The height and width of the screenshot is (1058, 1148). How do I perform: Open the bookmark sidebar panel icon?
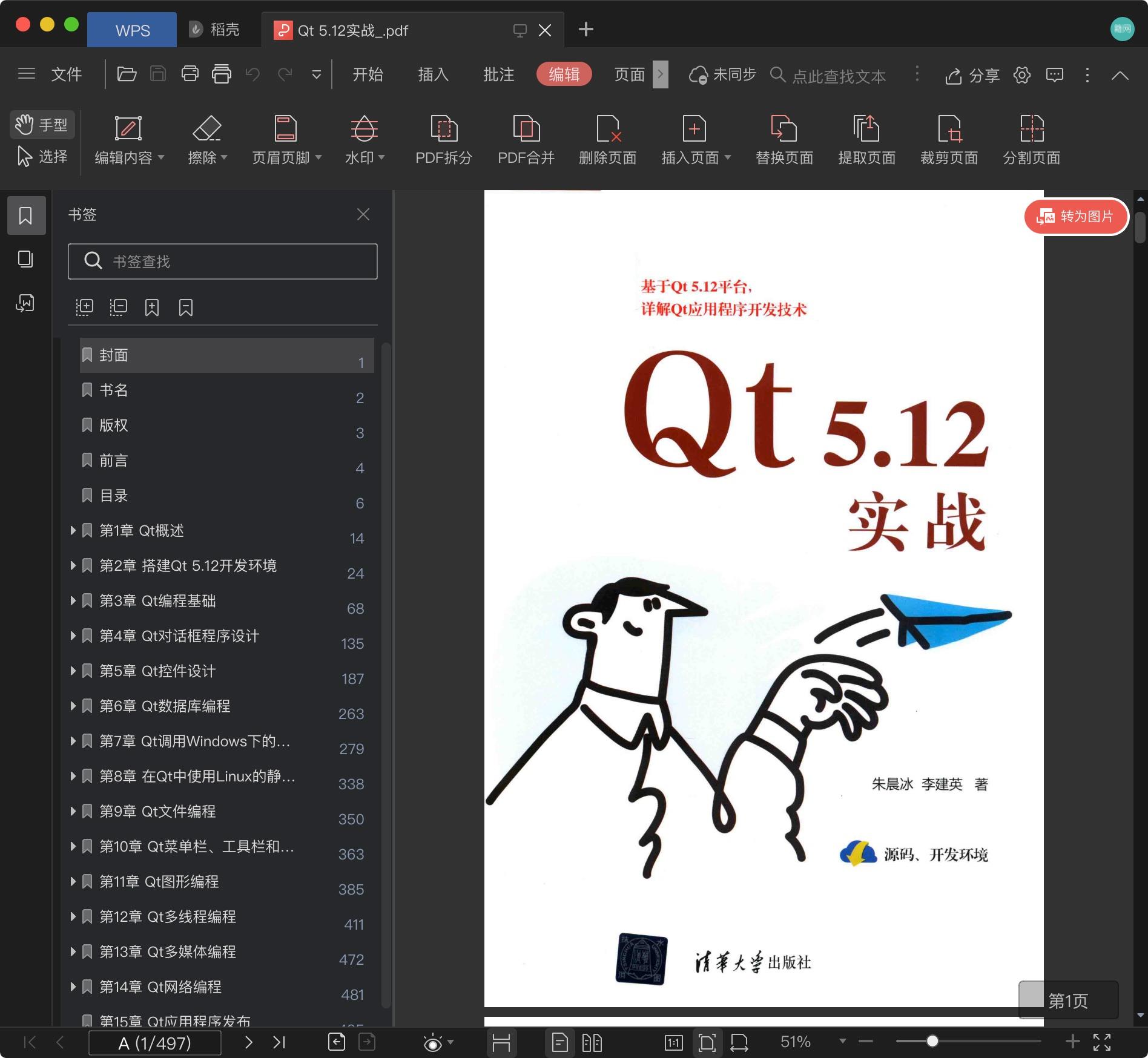pos(26,215)
